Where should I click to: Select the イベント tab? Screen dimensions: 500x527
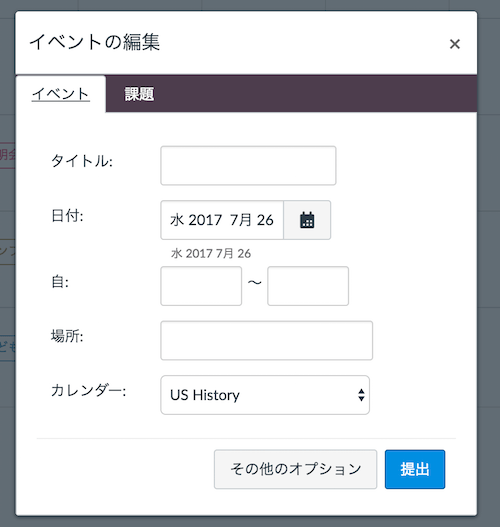[x=61, y=94]
